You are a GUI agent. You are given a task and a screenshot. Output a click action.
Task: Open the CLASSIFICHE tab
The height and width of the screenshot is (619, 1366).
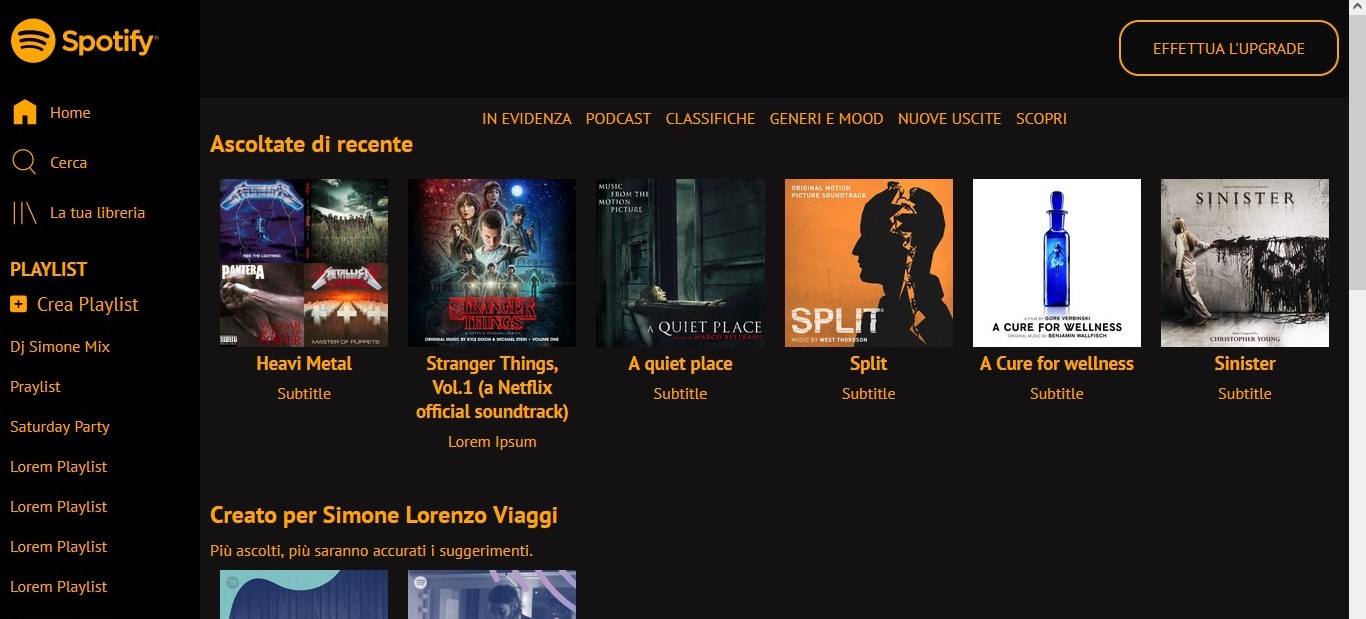[710, 118]
